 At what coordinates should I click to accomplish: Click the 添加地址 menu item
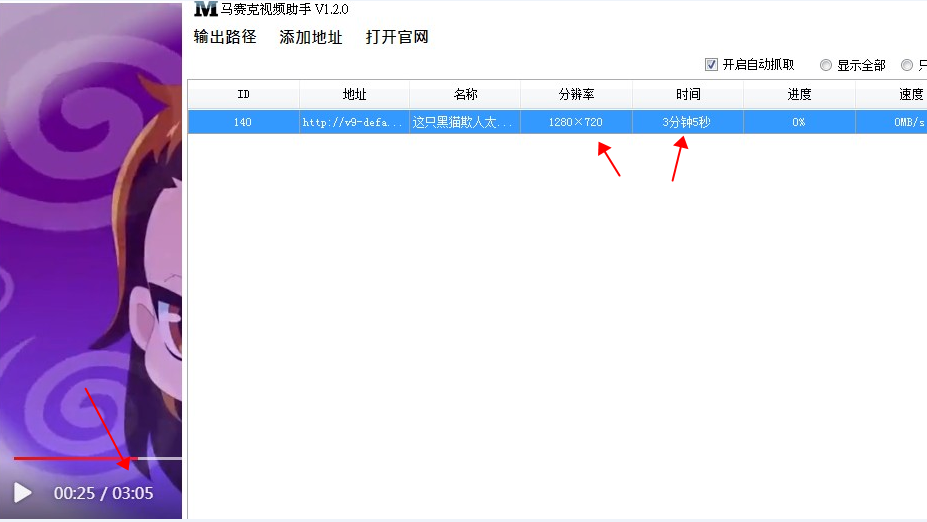tap(311, 37)
